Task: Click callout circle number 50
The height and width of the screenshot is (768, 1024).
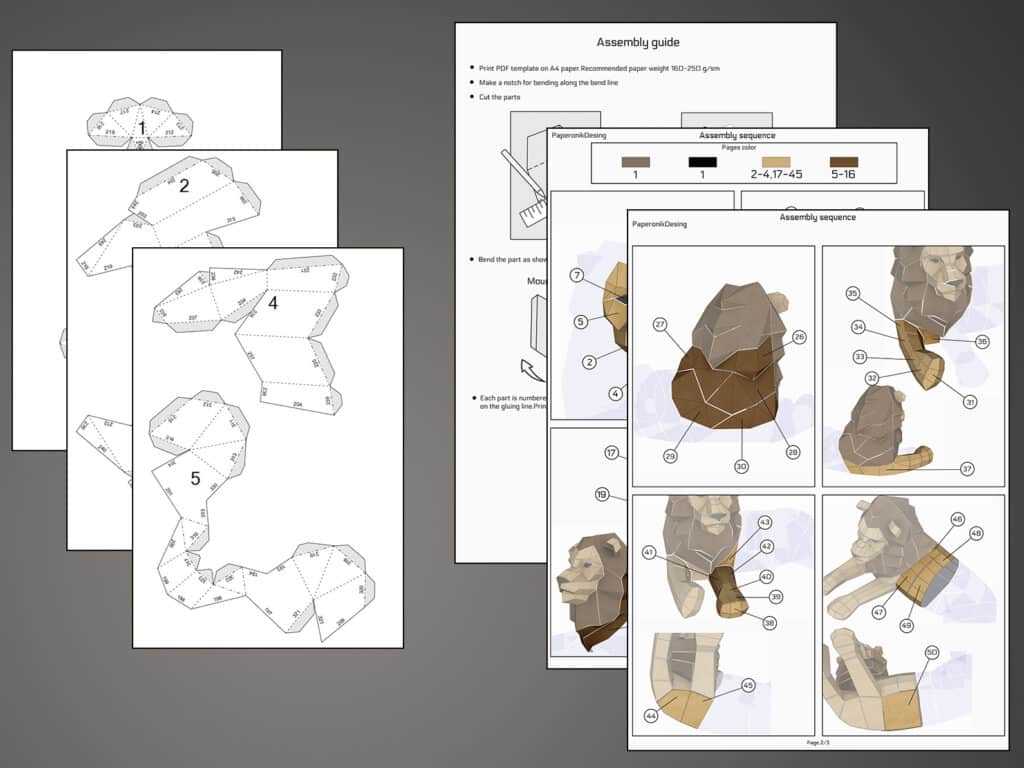Action: click(931, 653)
